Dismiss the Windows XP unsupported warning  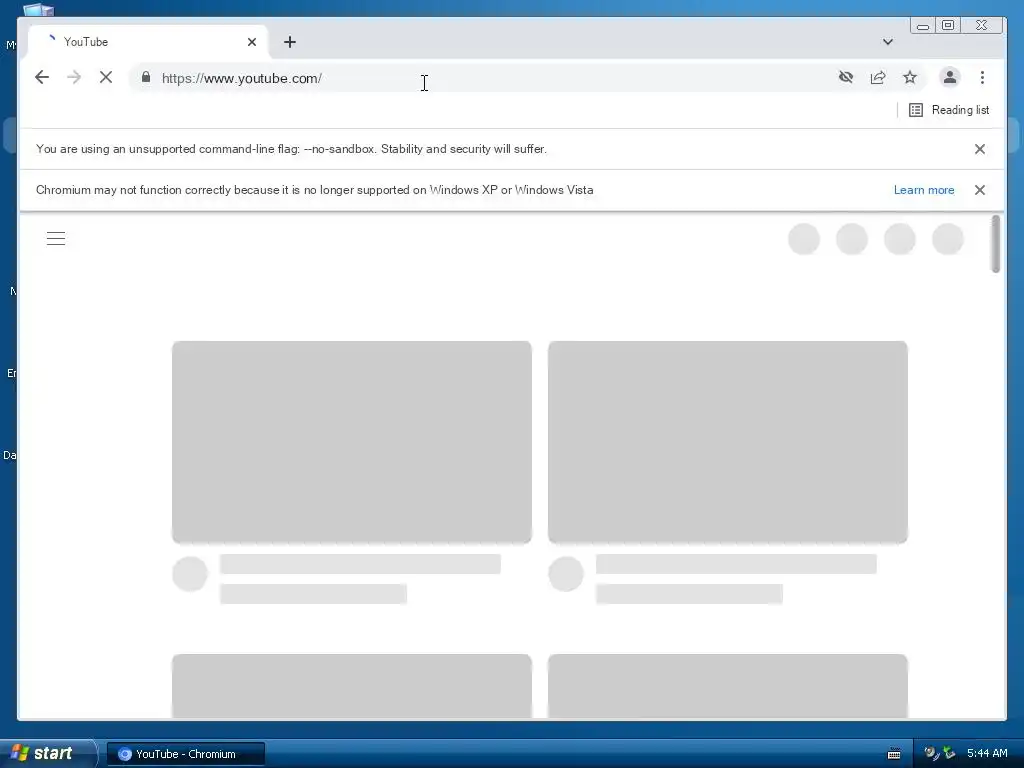(x=980, y=190)
